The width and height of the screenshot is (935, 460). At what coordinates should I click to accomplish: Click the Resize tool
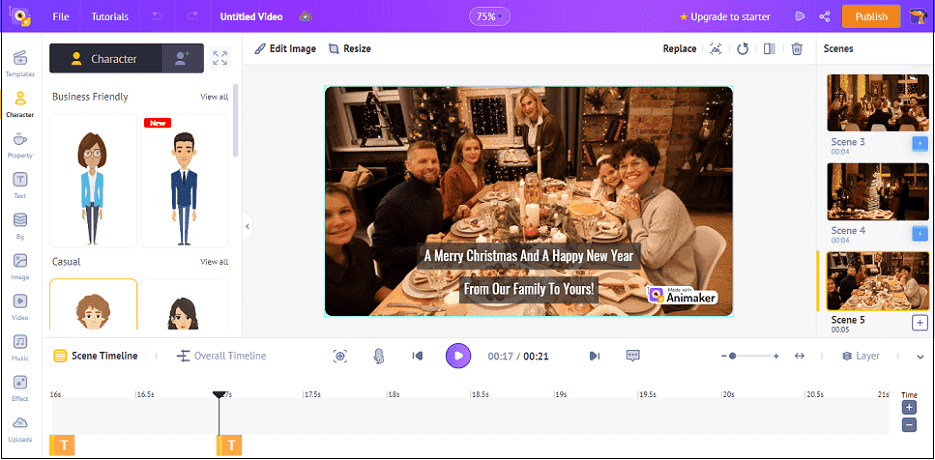[x=350, y=49]
